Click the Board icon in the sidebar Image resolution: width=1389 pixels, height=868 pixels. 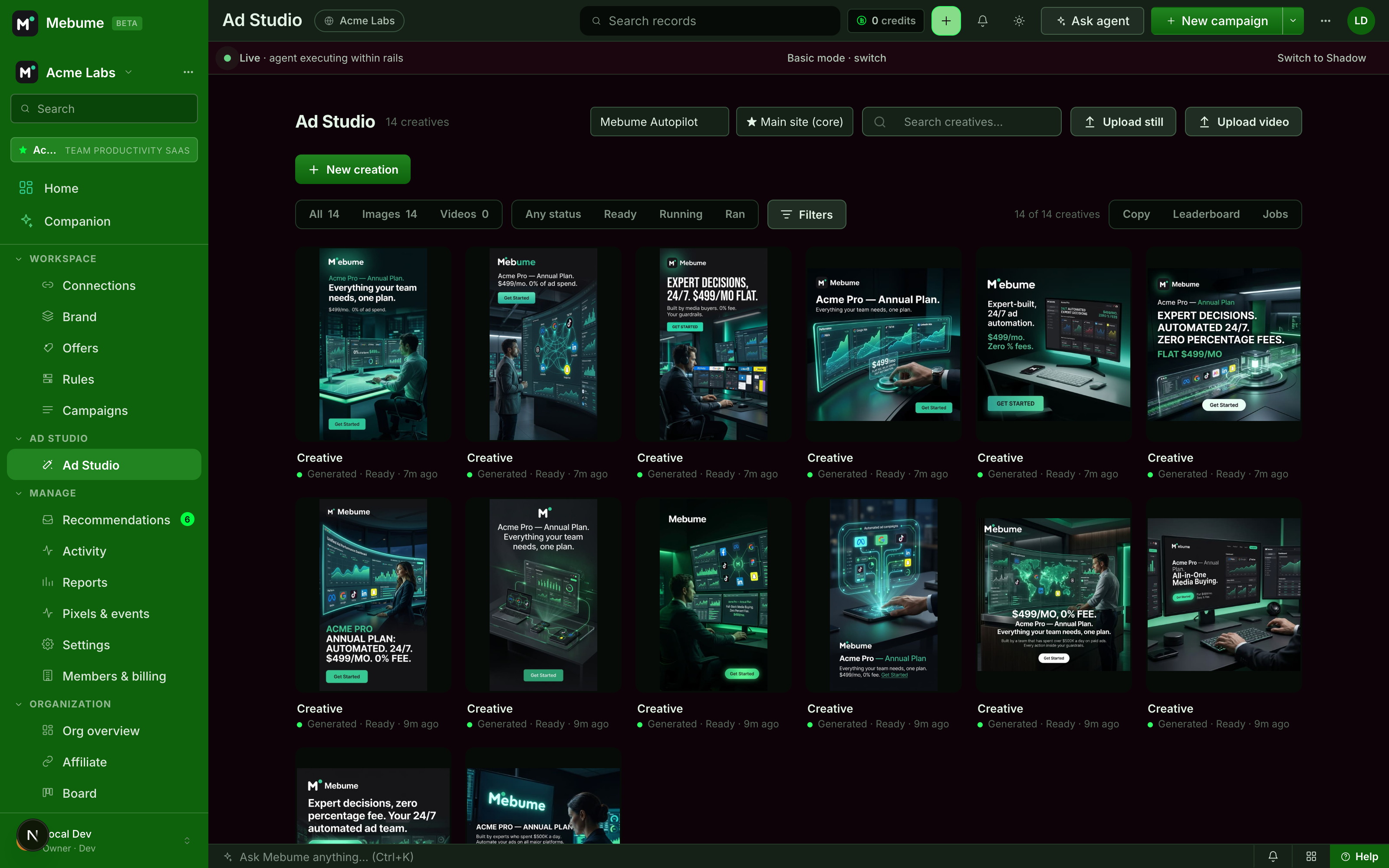pyautogui.click(x=48, y=793)
